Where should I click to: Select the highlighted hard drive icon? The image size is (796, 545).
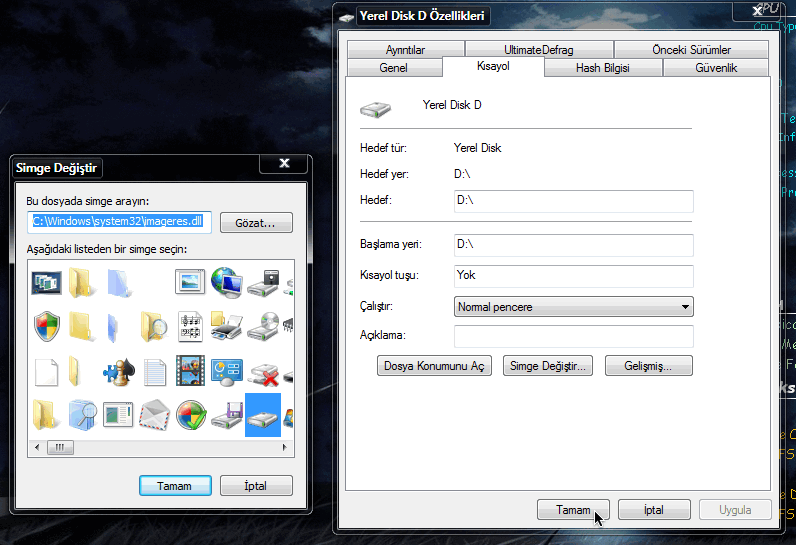(x=263, y=415)
